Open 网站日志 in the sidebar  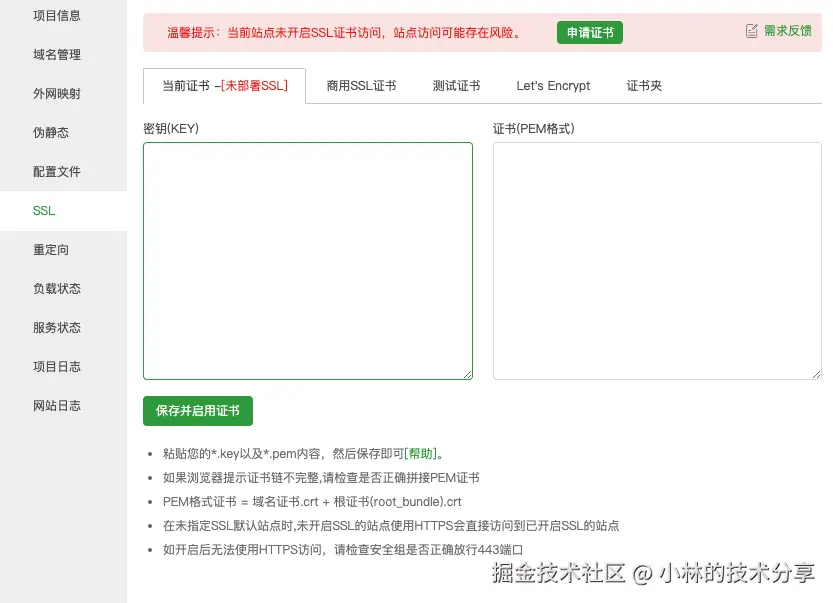[55, 405]
